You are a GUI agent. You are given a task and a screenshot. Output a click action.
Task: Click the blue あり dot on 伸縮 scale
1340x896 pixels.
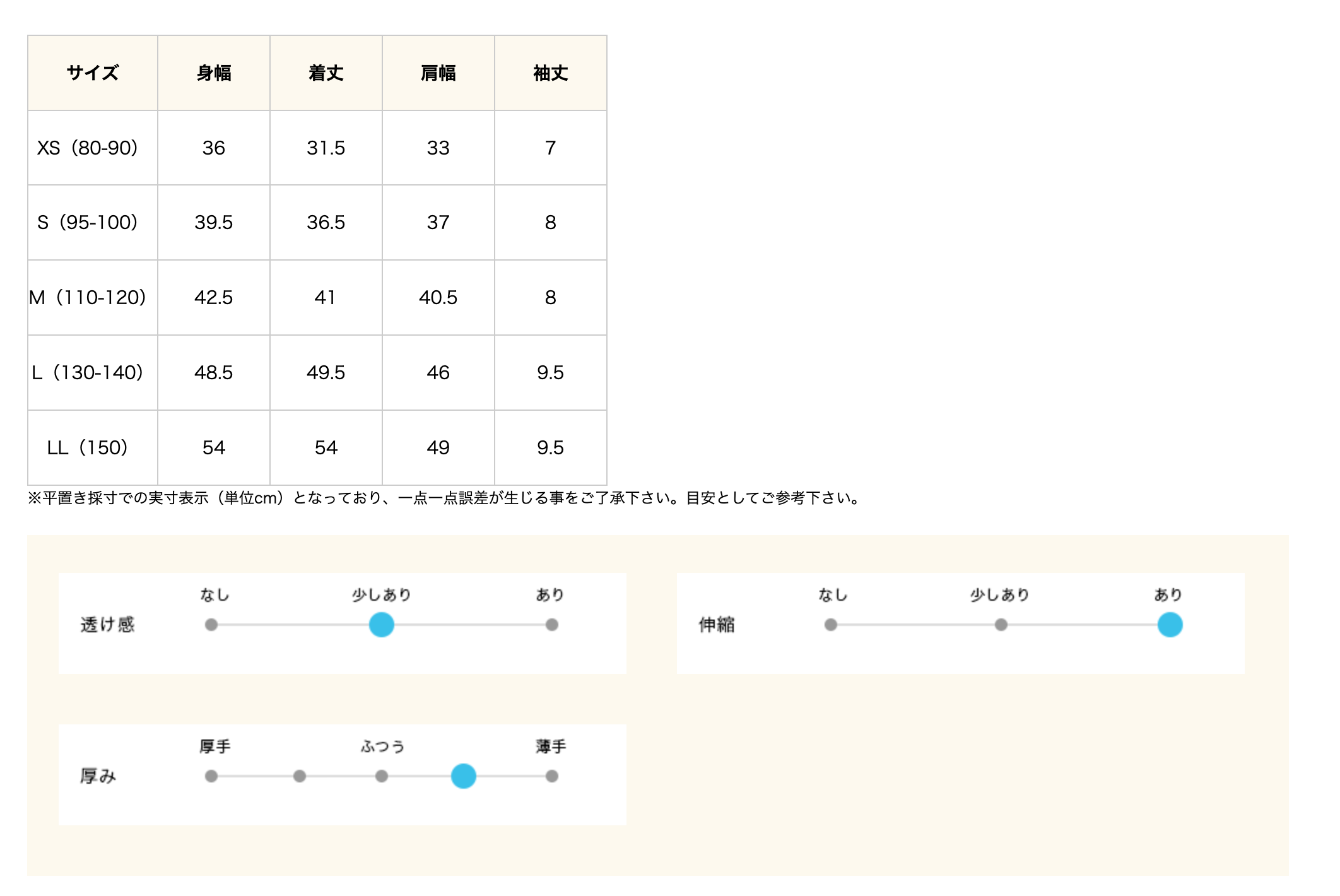[1170, 625]
